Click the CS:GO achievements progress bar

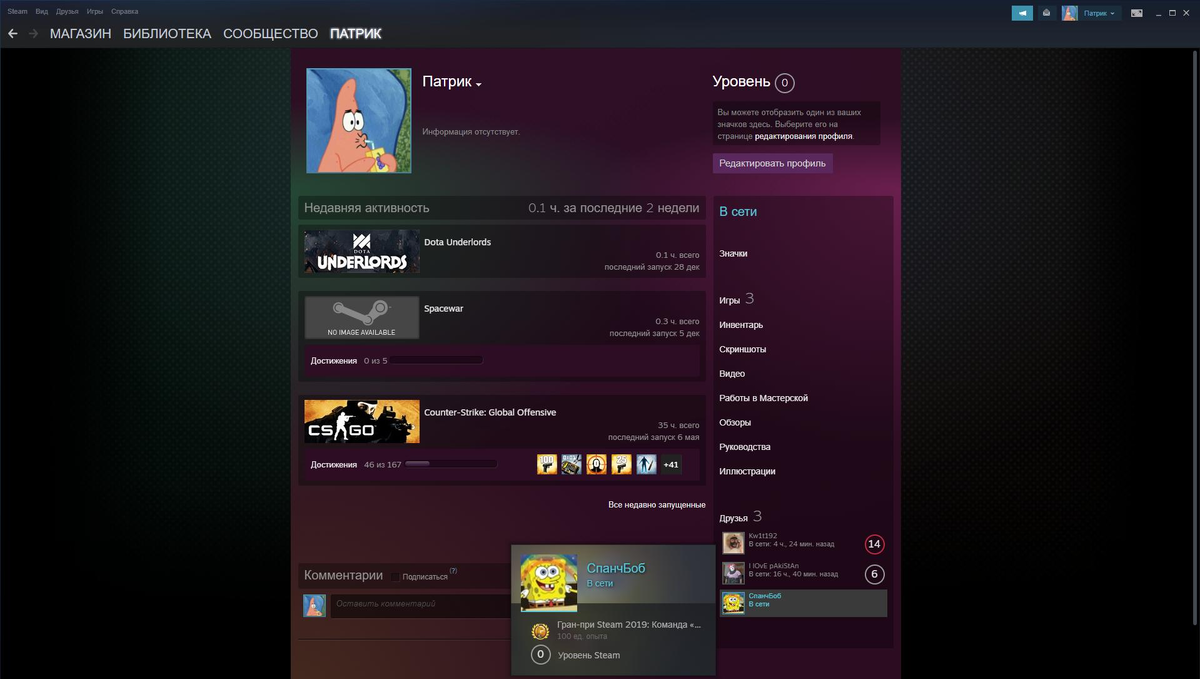tap(451, 464)
